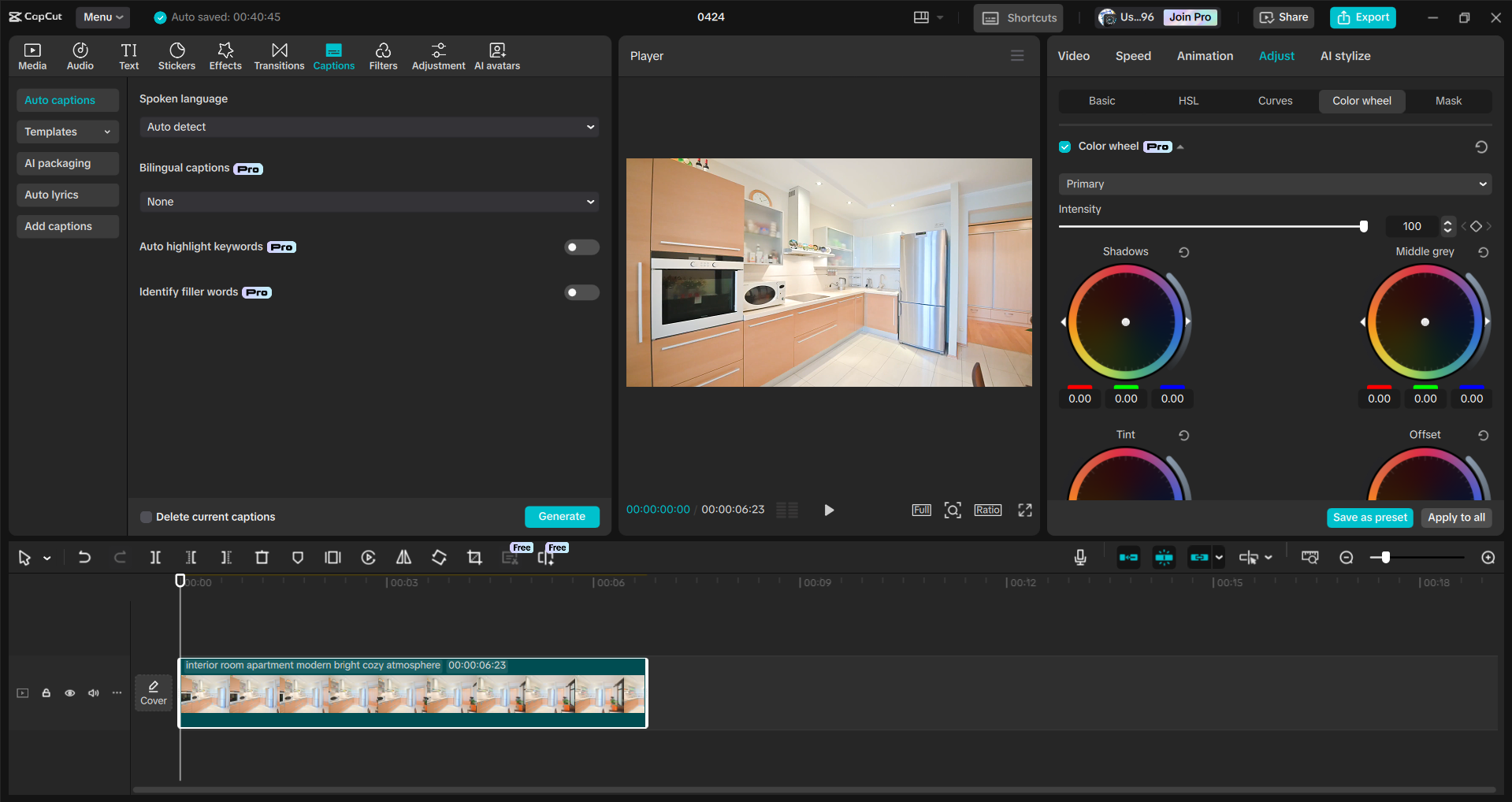Open the Primary color wheel dropdown

[1273, 184]
